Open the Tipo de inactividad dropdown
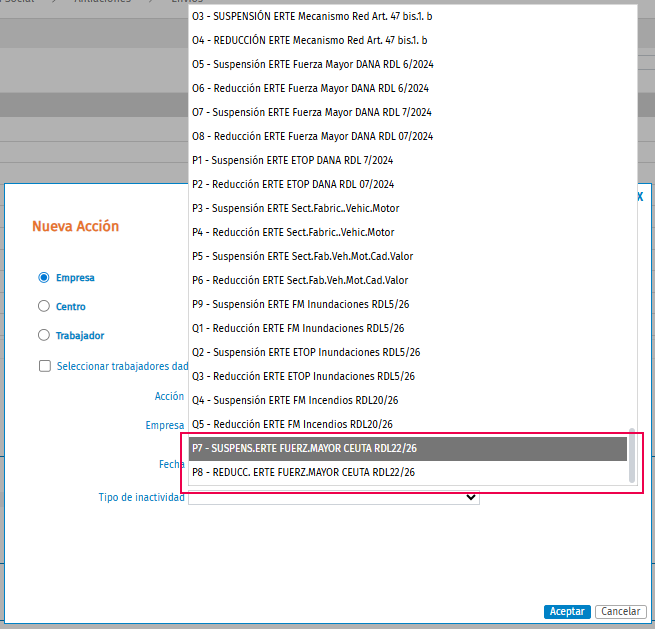655x629 pixels. point(334,497)
